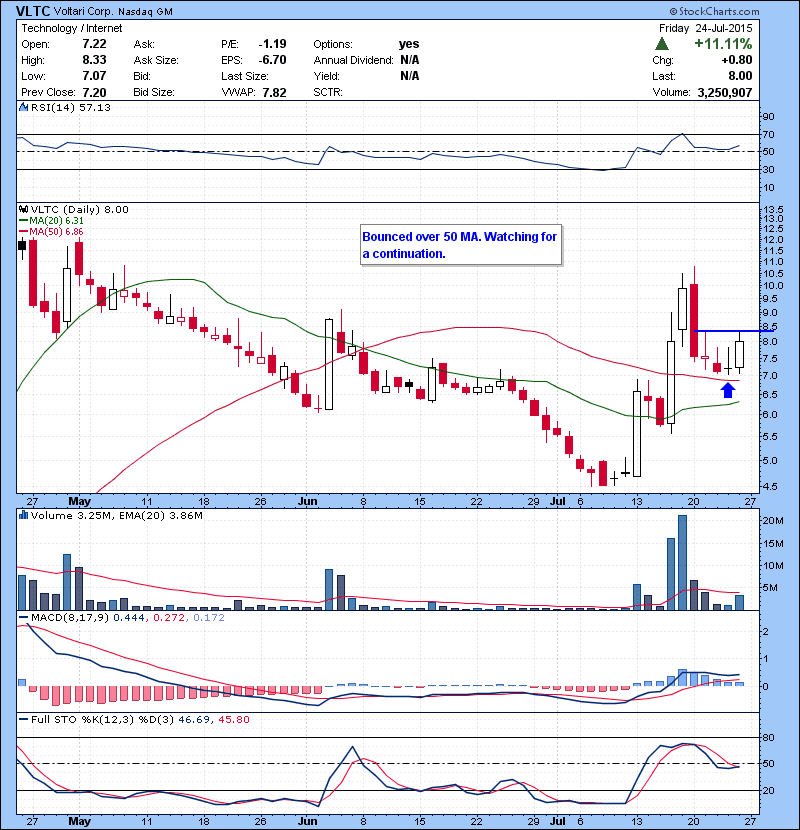Click the Chg value +0.80
800x830 pixels.
coord(737,60)
